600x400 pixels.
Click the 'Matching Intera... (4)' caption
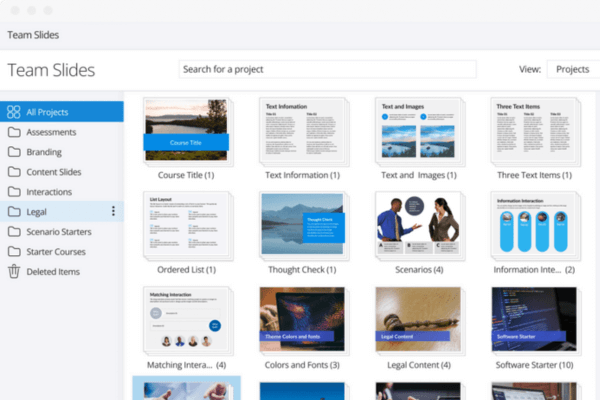[186, 365]
